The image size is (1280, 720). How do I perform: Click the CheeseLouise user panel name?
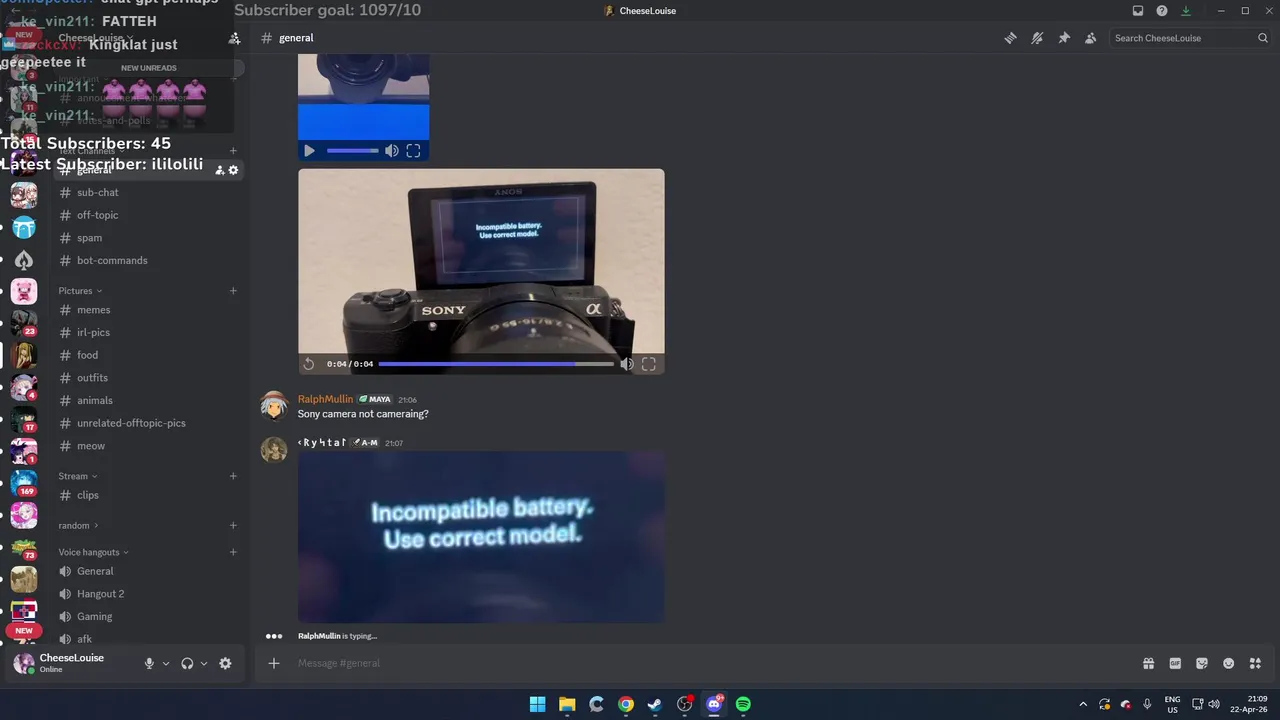point(72,658)
